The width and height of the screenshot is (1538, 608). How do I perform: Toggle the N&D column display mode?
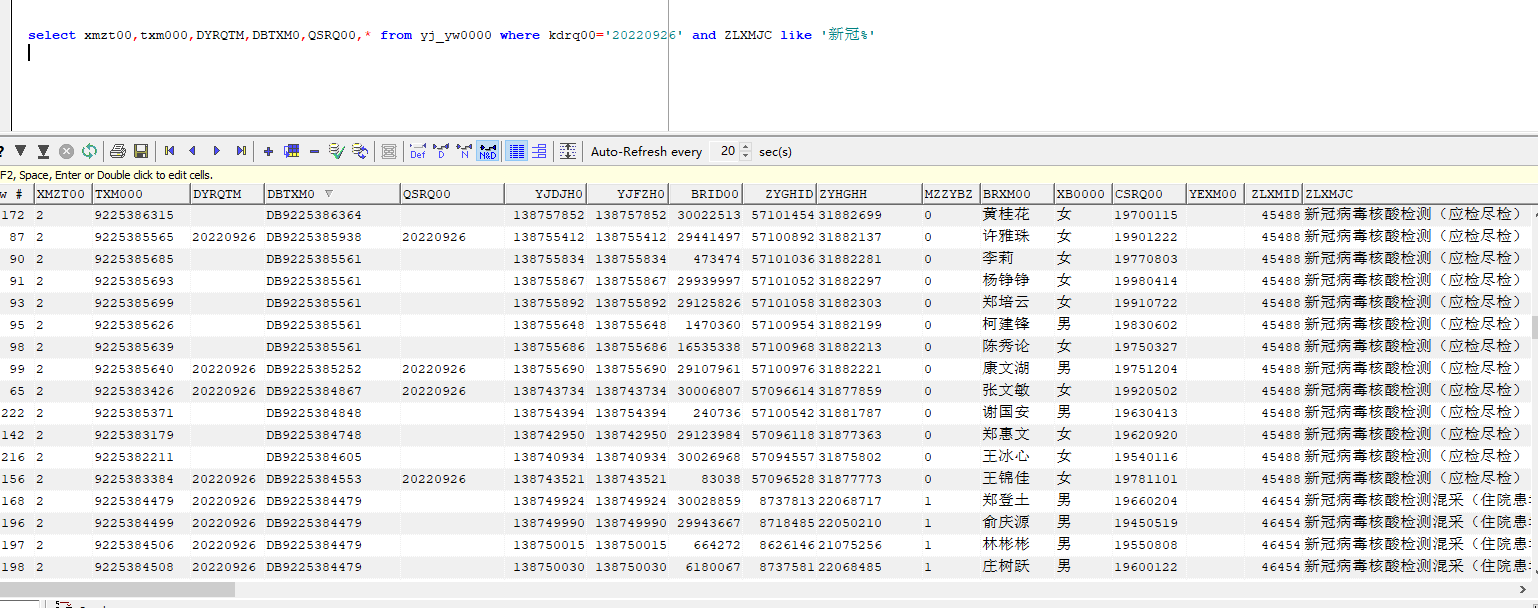pos(488,151)
